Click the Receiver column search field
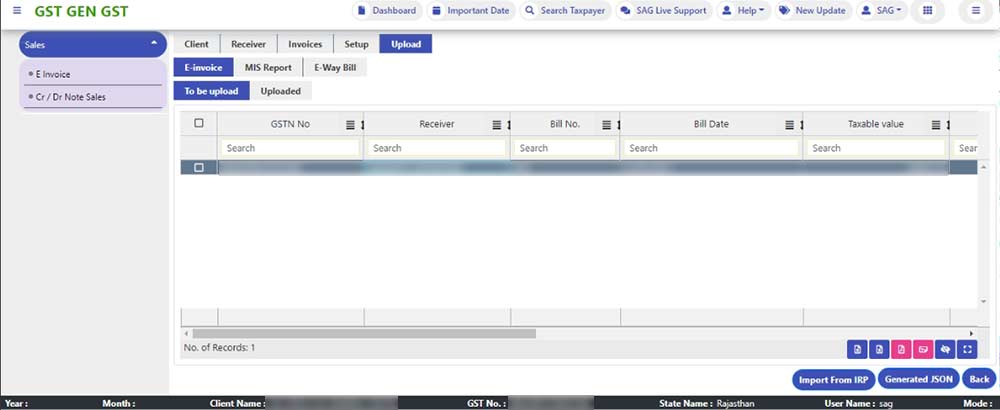The width and height of the screenshot is (1000, 410). tap(437, 148)
